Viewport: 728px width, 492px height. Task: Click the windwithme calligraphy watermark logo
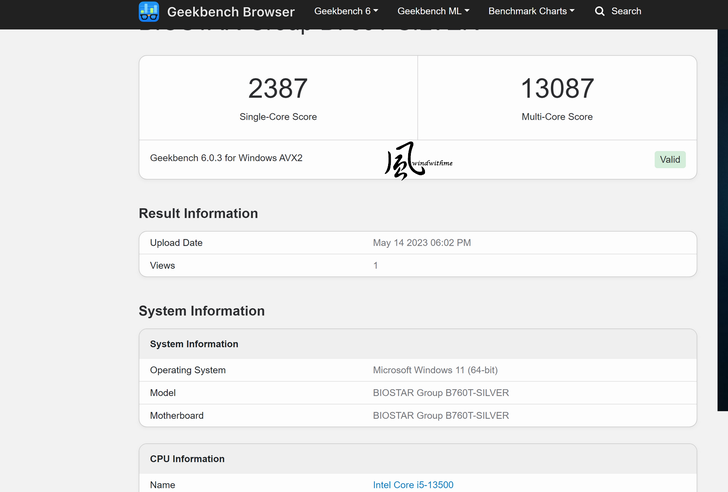406,161
